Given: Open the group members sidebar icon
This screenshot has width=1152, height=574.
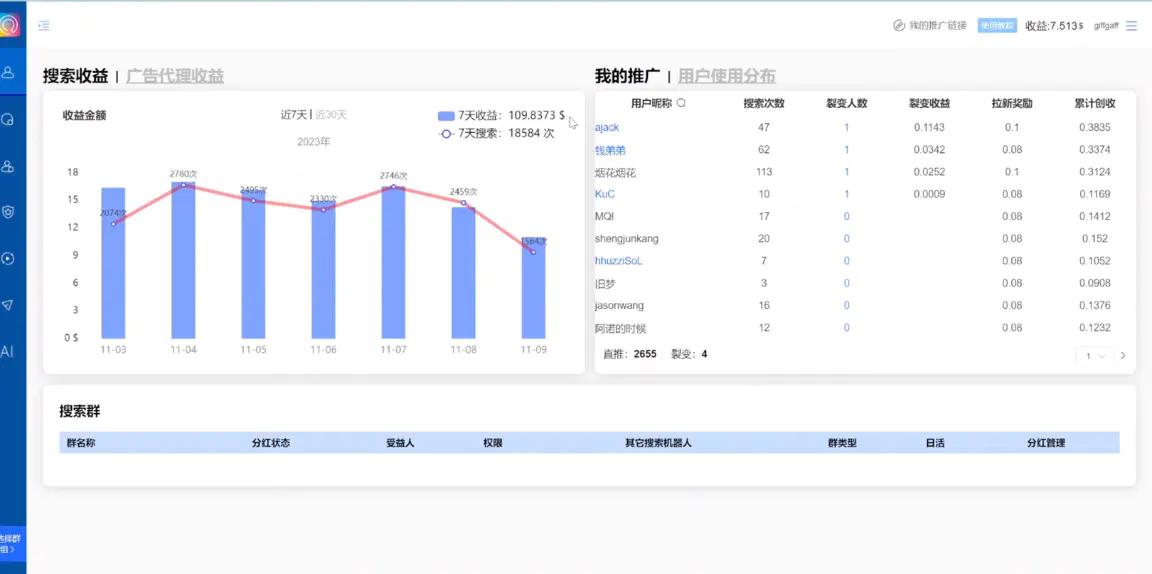Looking at the screenshot, I should click(x=8, y=166).
